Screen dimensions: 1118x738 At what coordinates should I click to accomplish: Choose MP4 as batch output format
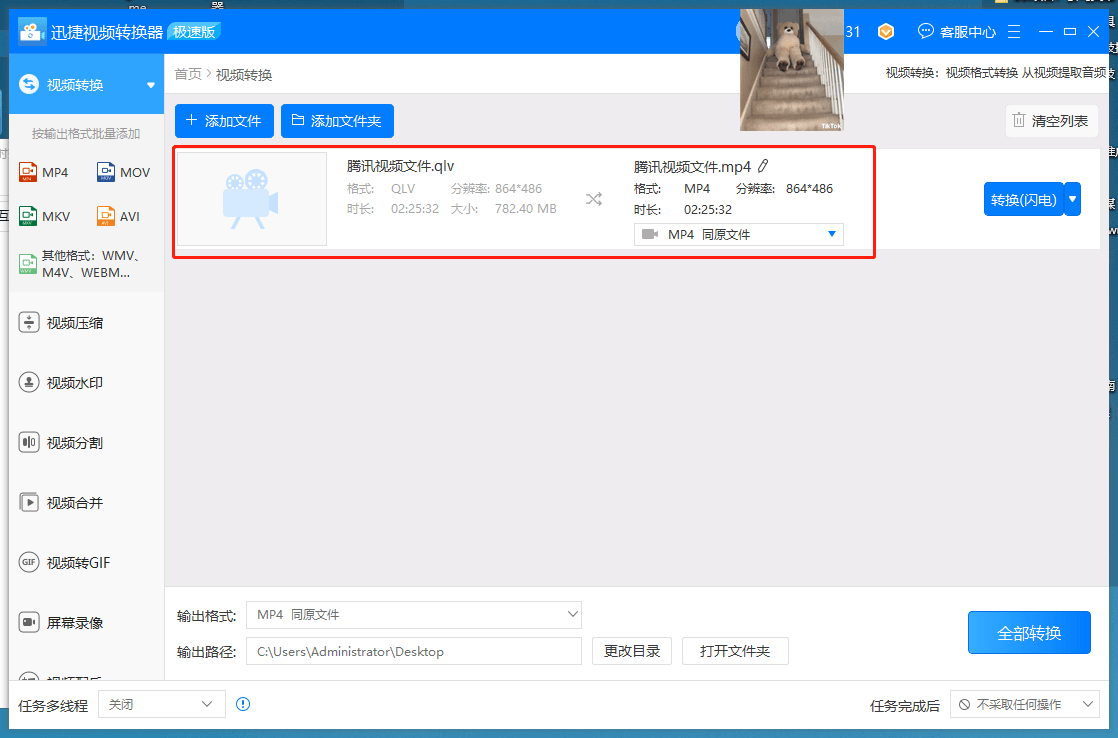[x=44, y=171]
